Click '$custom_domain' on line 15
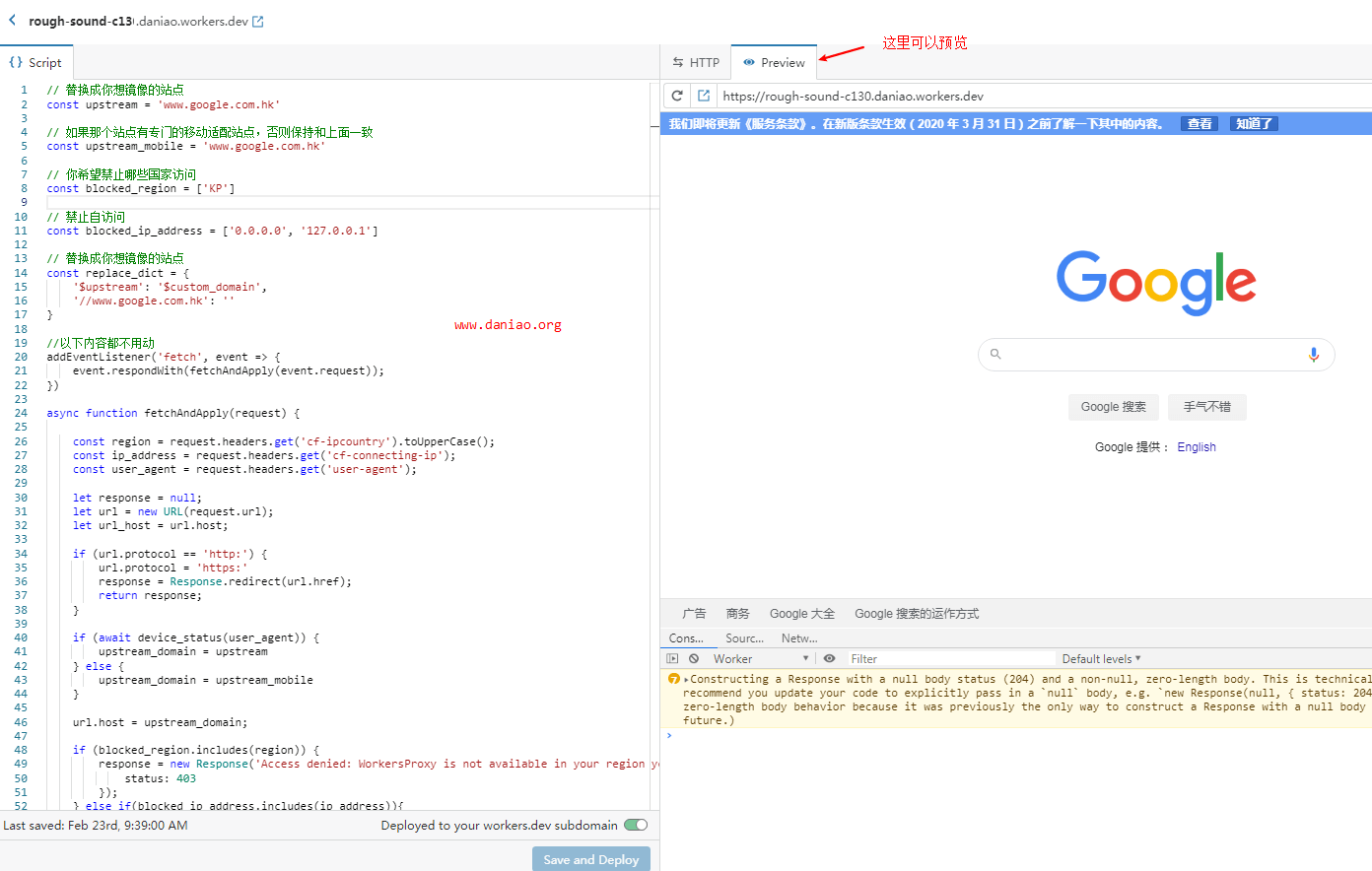 pos(209,287)
